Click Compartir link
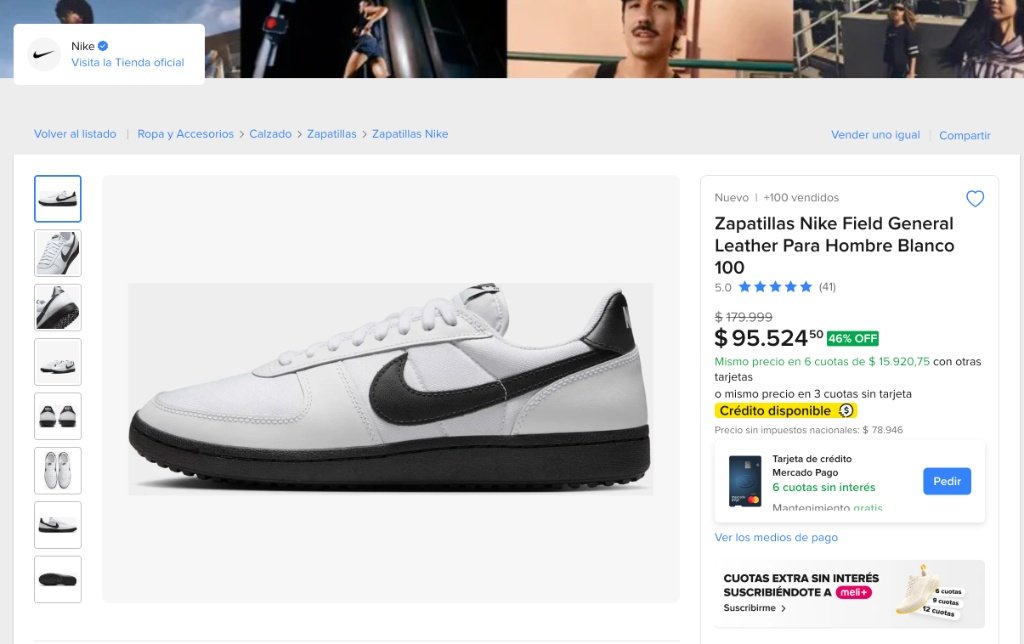Viewport: 1024px width, 644px height. pyautogui.click(x=965, y=135)
